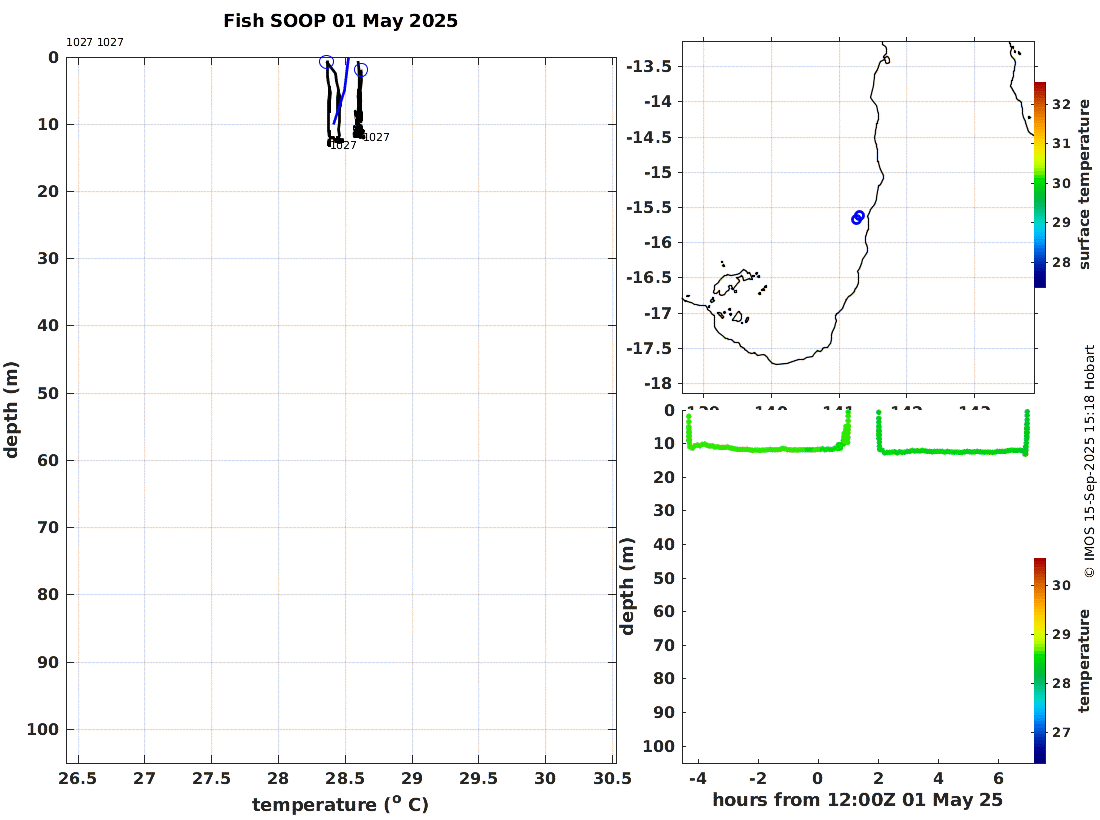Click the IMOS copyright text on right edge
Screen dimensions: 1100x820
pos(1089,462)
